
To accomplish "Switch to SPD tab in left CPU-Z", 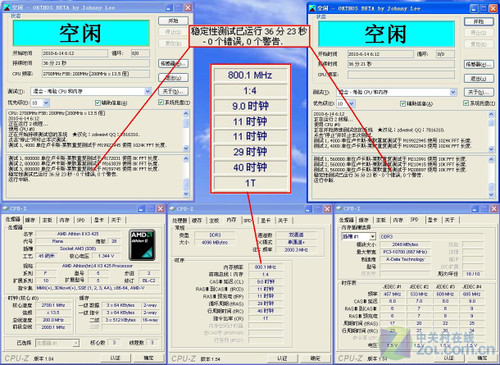I will tap(81, 220).
